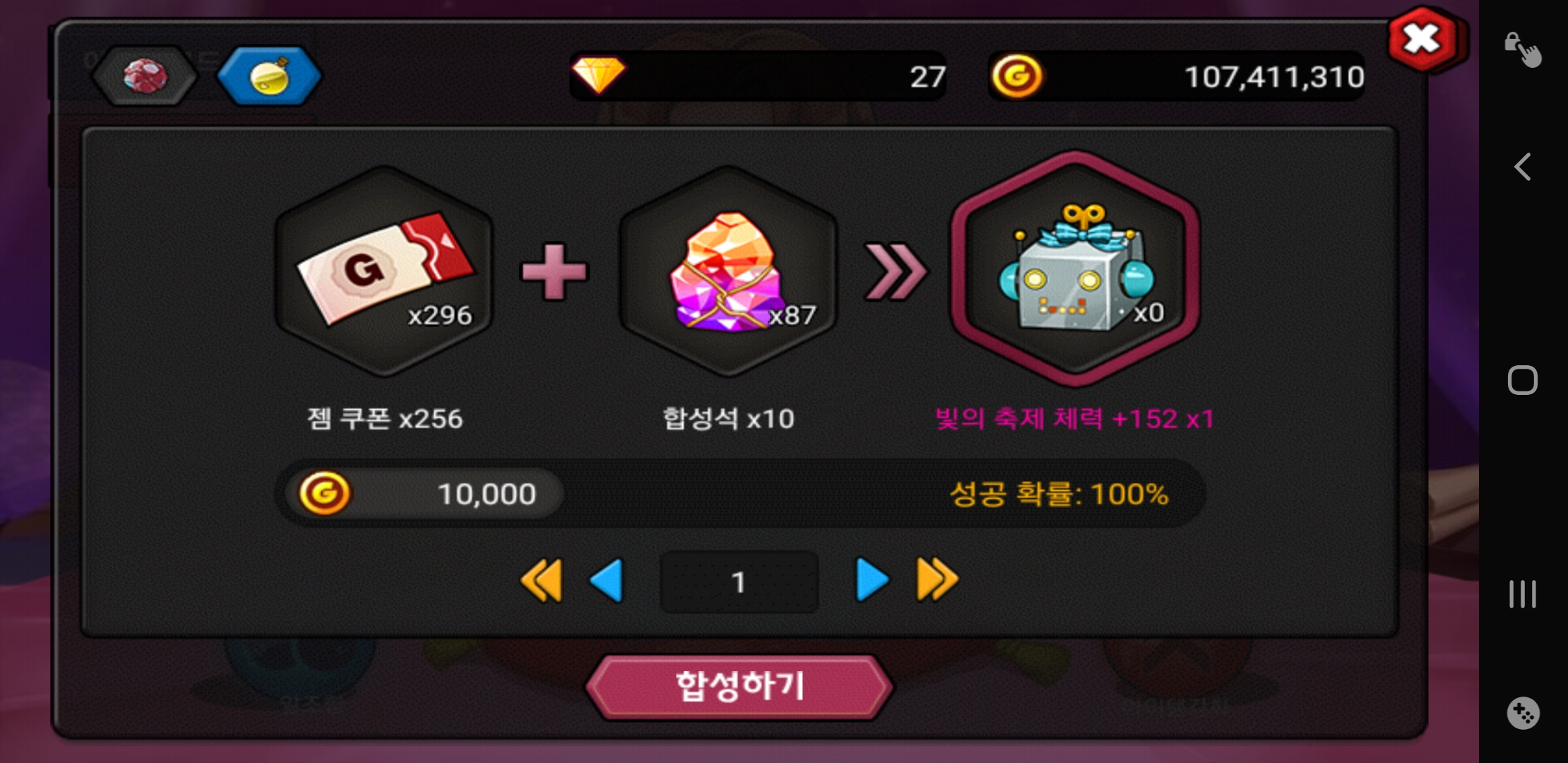
Task: Tap the orange diamond currency icon
Action: click(x=598, y=76)
